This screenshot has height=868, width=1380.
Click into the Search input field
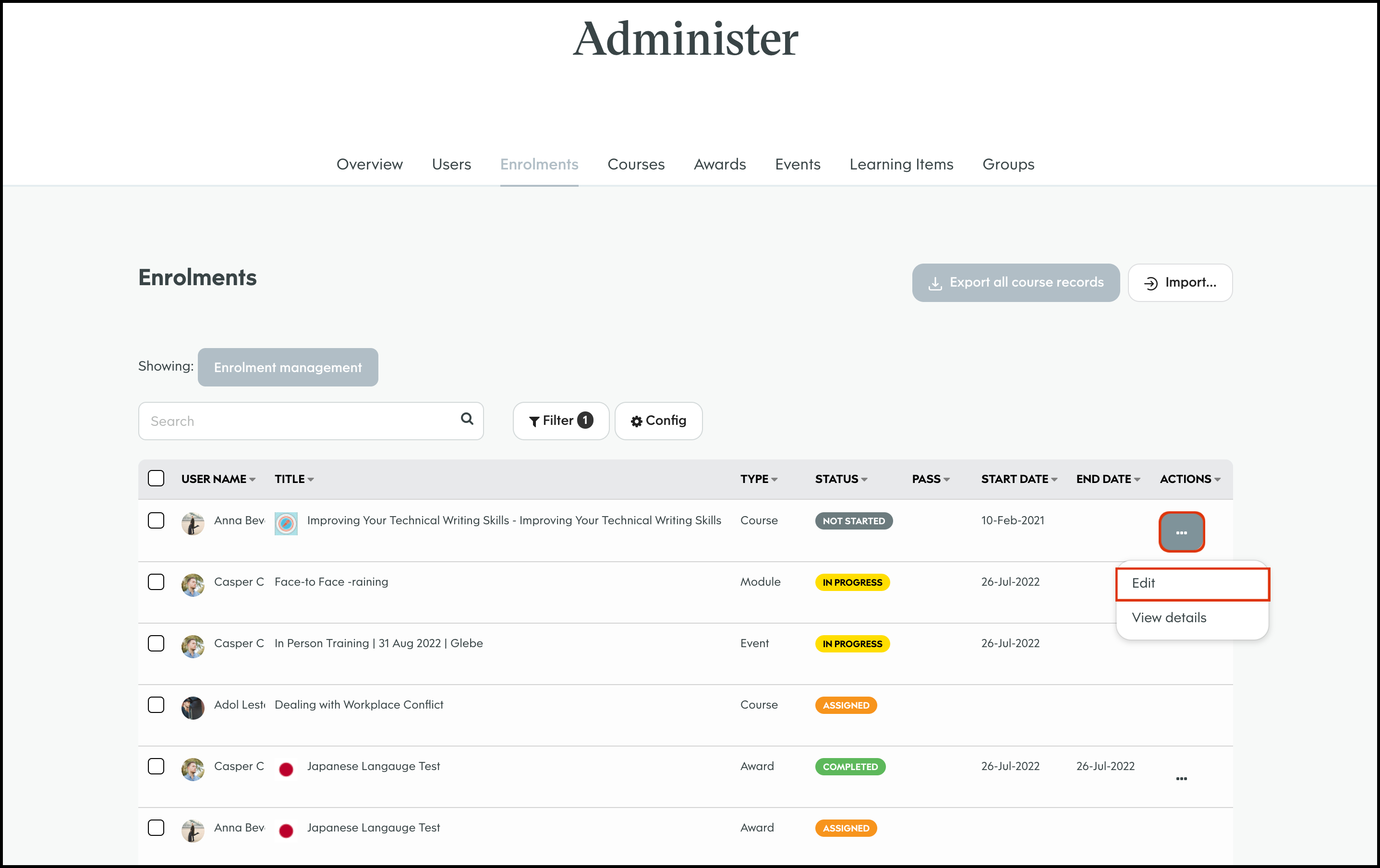pos(298,421)
